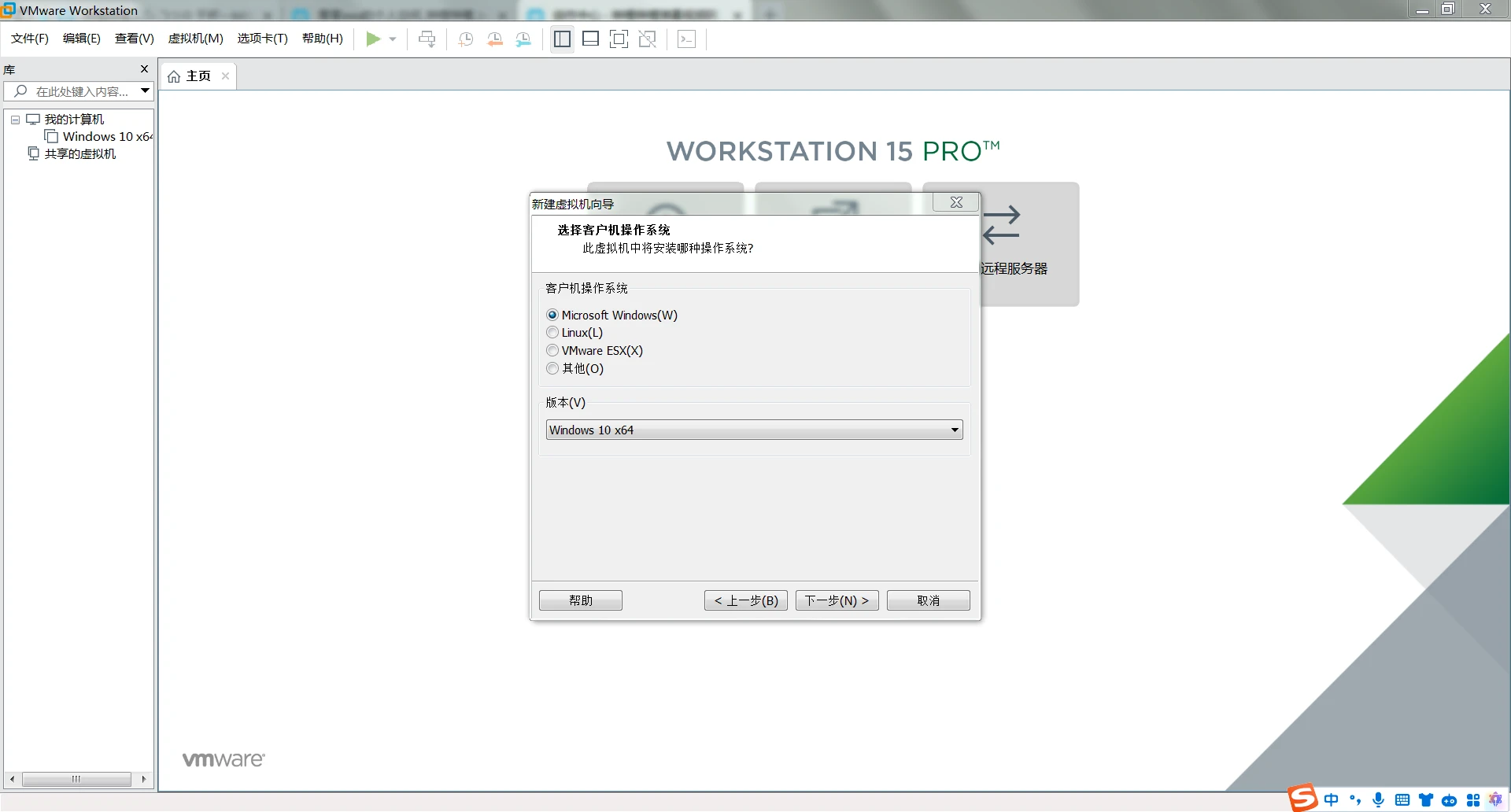Select the Microsoft Windows(W) radio button

tap(552, 316)
